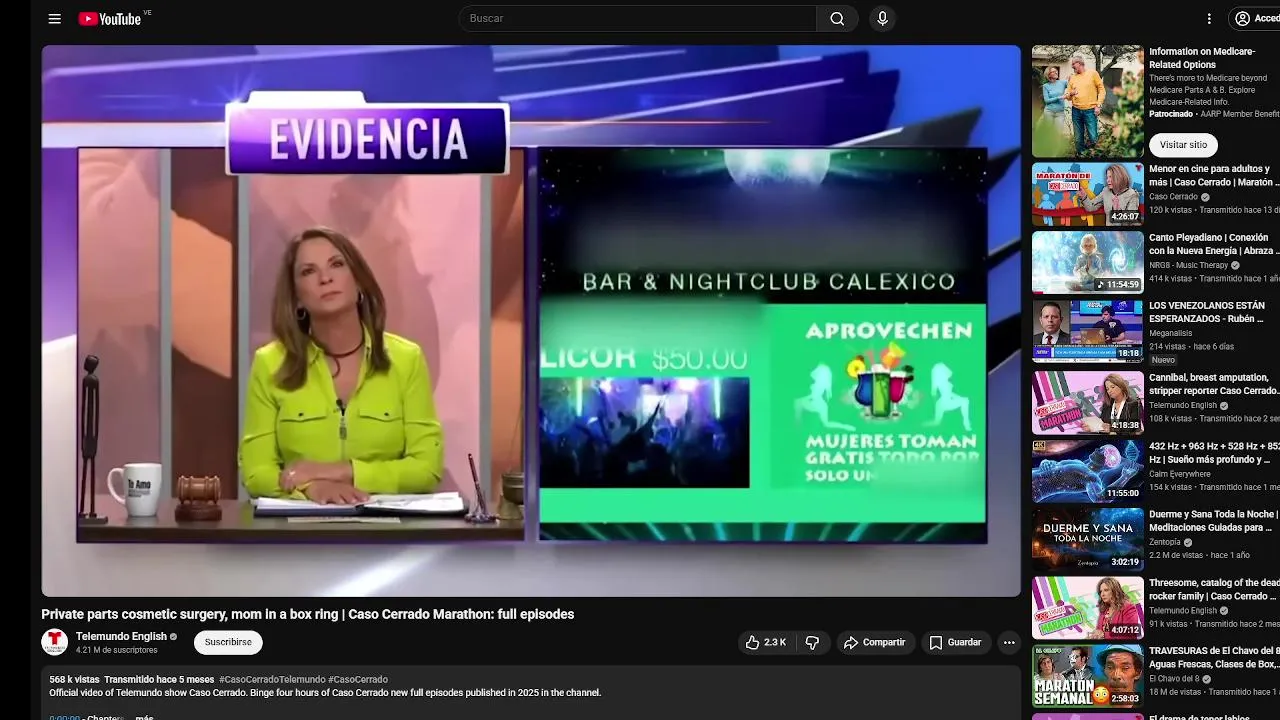Click 'NRG8 - Music Therapy' channel name

click(1188, 265)
